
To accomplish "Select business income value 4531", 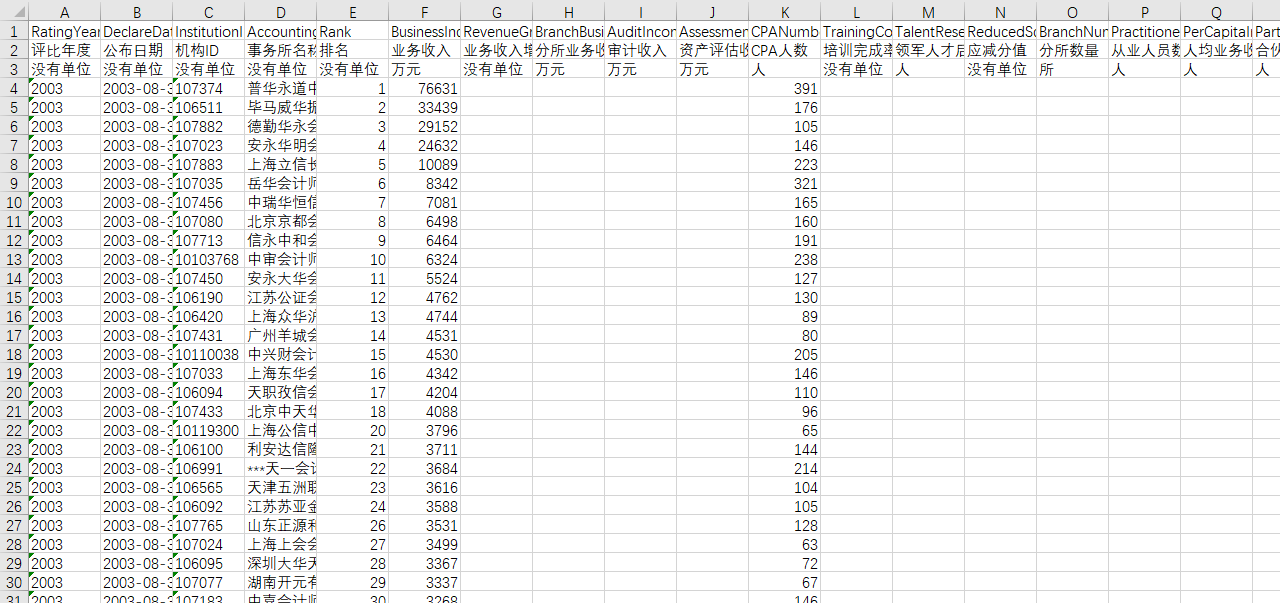I will point(425,335).
